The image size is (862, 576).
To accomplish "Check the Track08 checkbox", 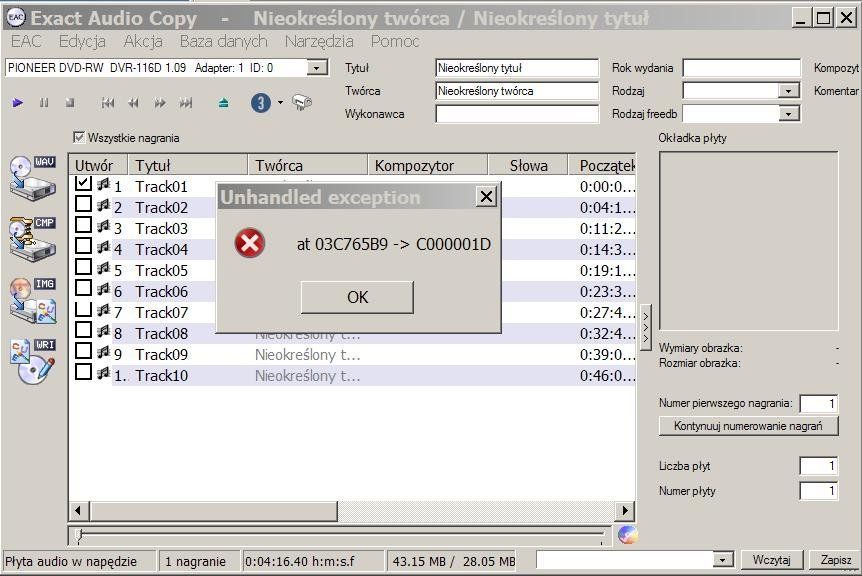I will tap(83, 329).
